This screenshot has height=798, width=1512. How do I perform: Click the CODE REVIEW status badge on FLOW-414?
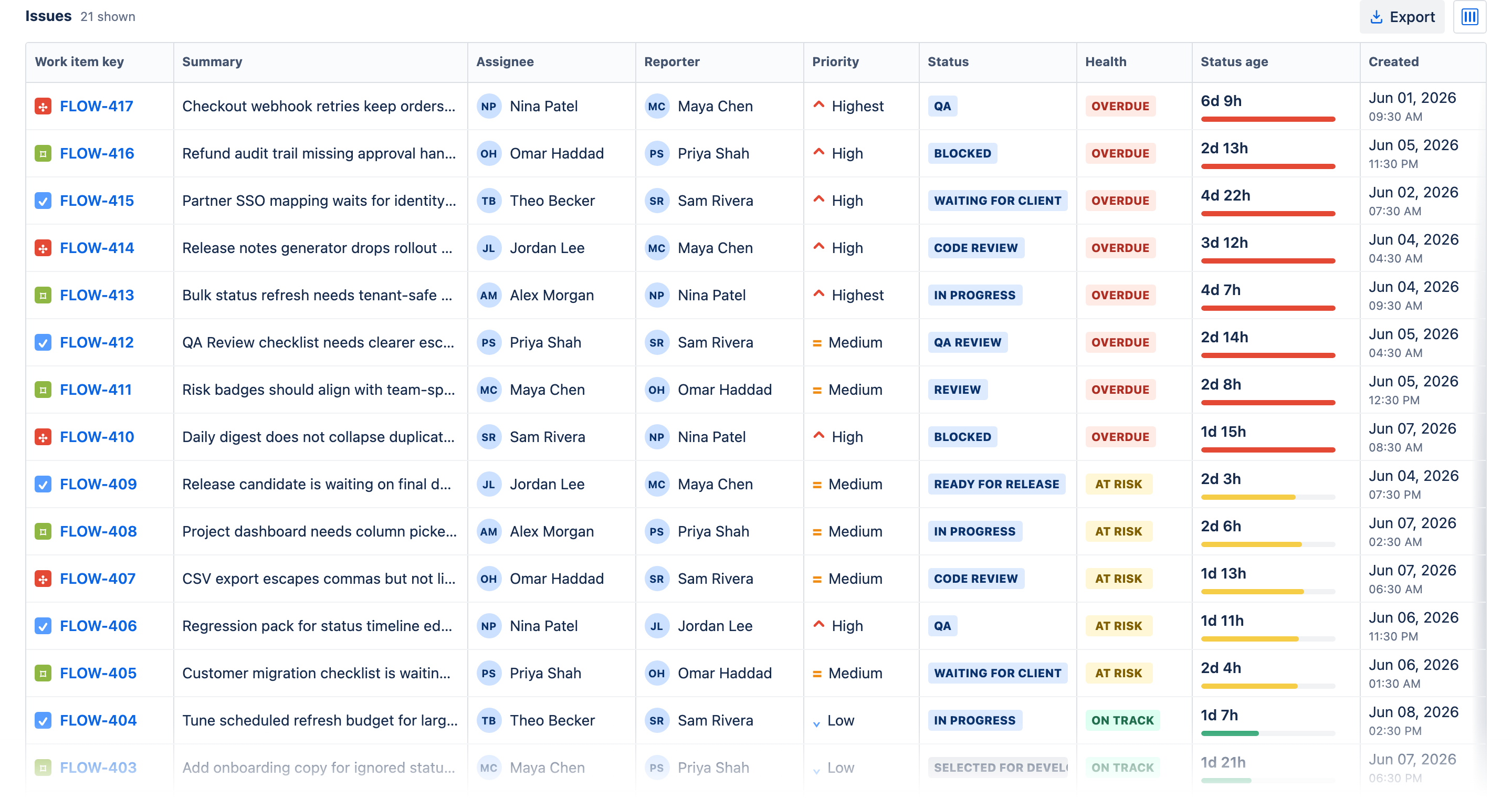(975, 248)
